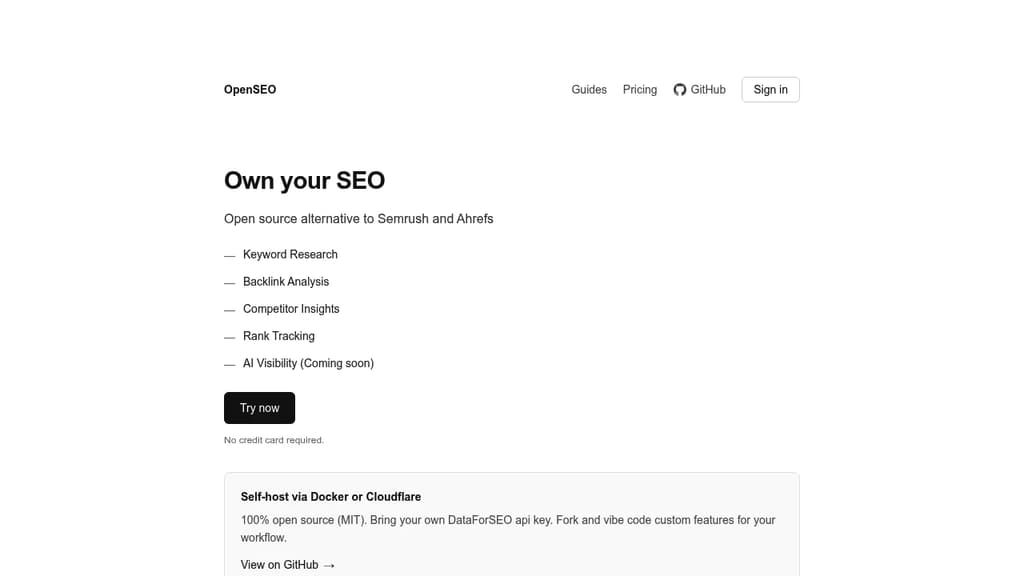Select the Keyword Research list item
Viewport: 1024px width, 576px height.
pos(290,254)
